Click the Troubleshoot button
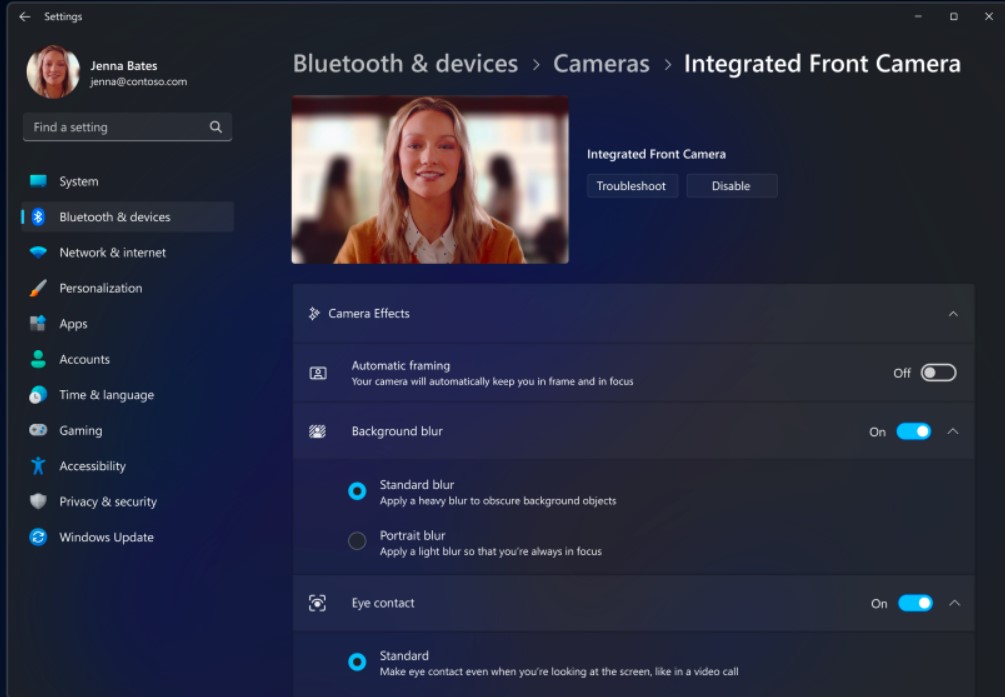Screen dimensions: 1005x697 [x=632, y=186]
